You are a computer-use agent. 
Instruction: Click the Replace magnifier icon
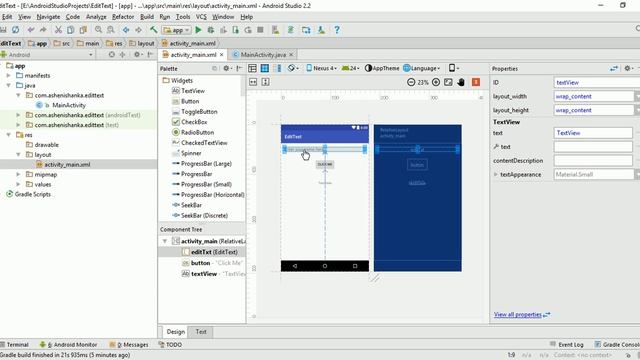pyautogui.click(x=111, y=30)
